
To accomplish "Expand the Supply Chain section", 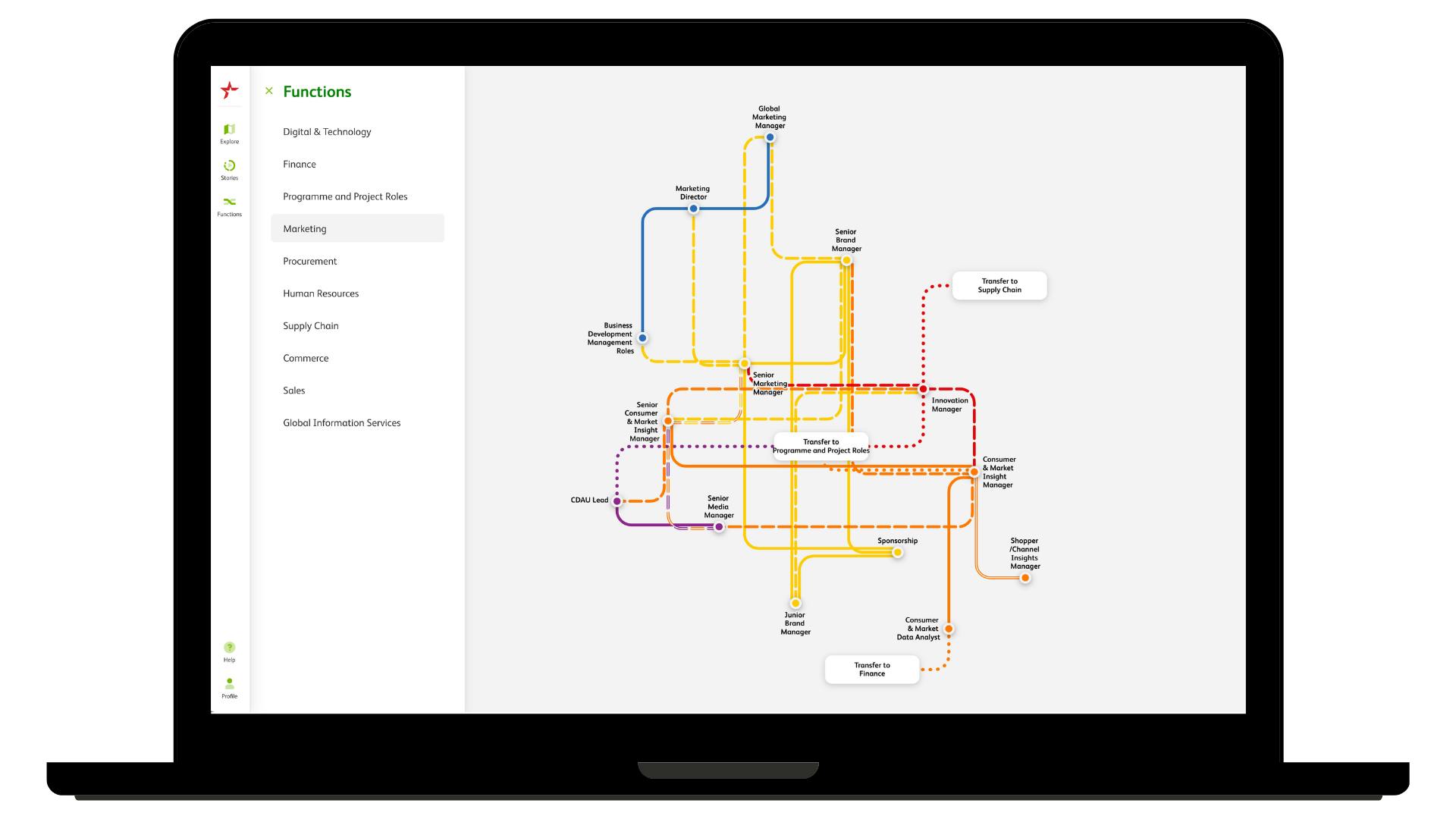I will [310, 325].
